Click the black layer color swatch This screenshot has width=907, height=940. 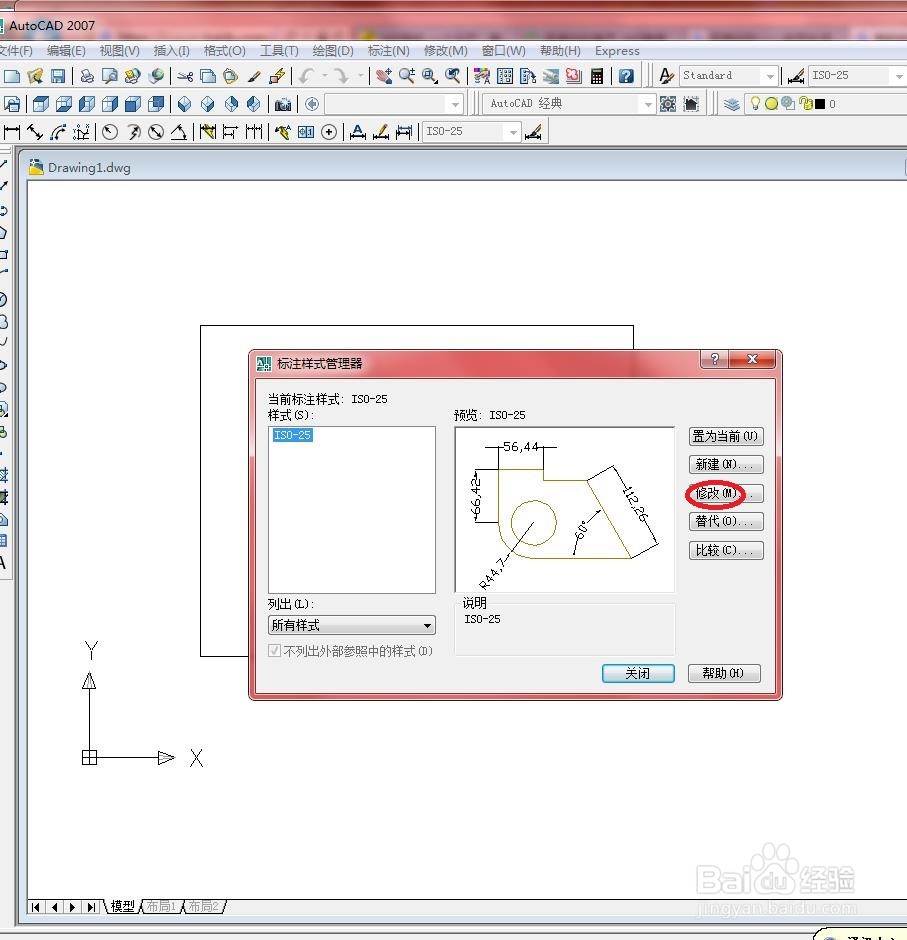[820, 104]
